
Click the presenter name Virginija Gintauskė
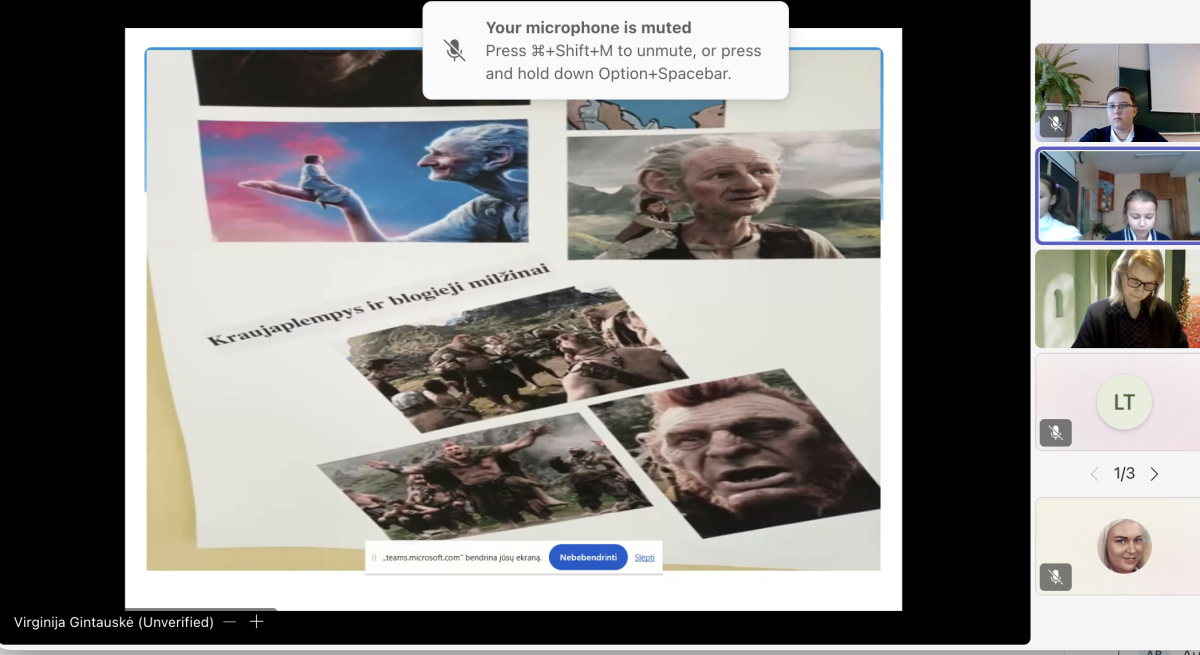[x=113, y=622]
